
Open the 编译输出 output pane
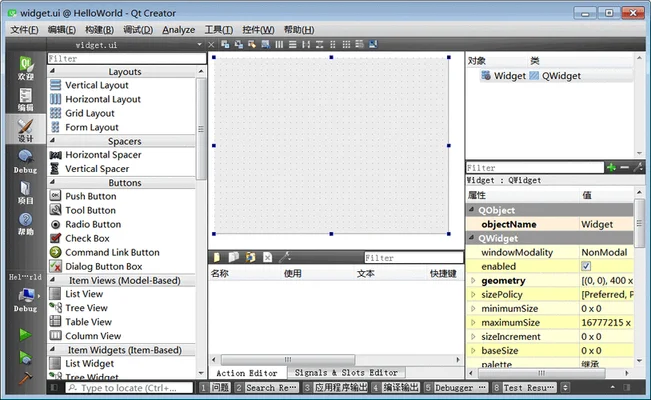396,388
